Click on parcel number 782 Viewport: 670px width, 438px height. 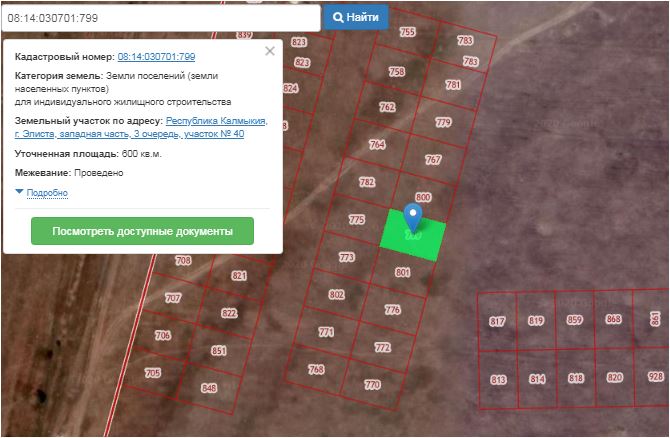367,182
